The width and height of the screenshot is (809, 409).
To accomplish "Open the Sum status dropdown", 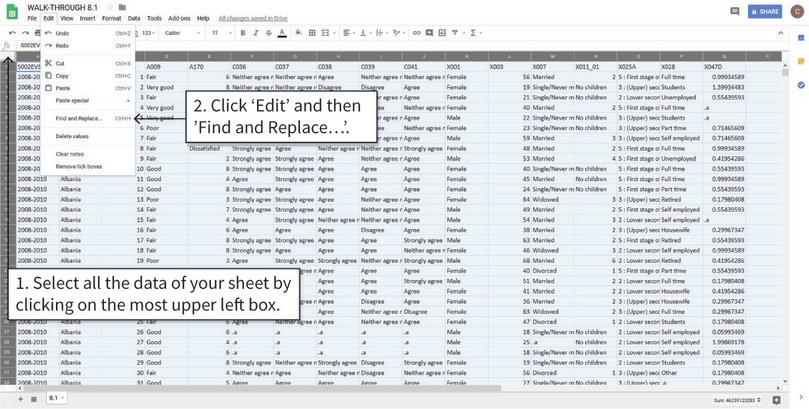I will [x=738, y=400].
